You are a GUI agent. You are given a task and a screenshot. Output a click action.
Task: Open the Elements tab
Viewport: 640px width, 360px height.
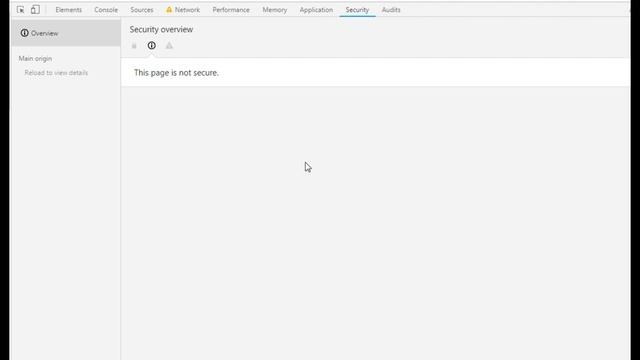coord(69,10)
